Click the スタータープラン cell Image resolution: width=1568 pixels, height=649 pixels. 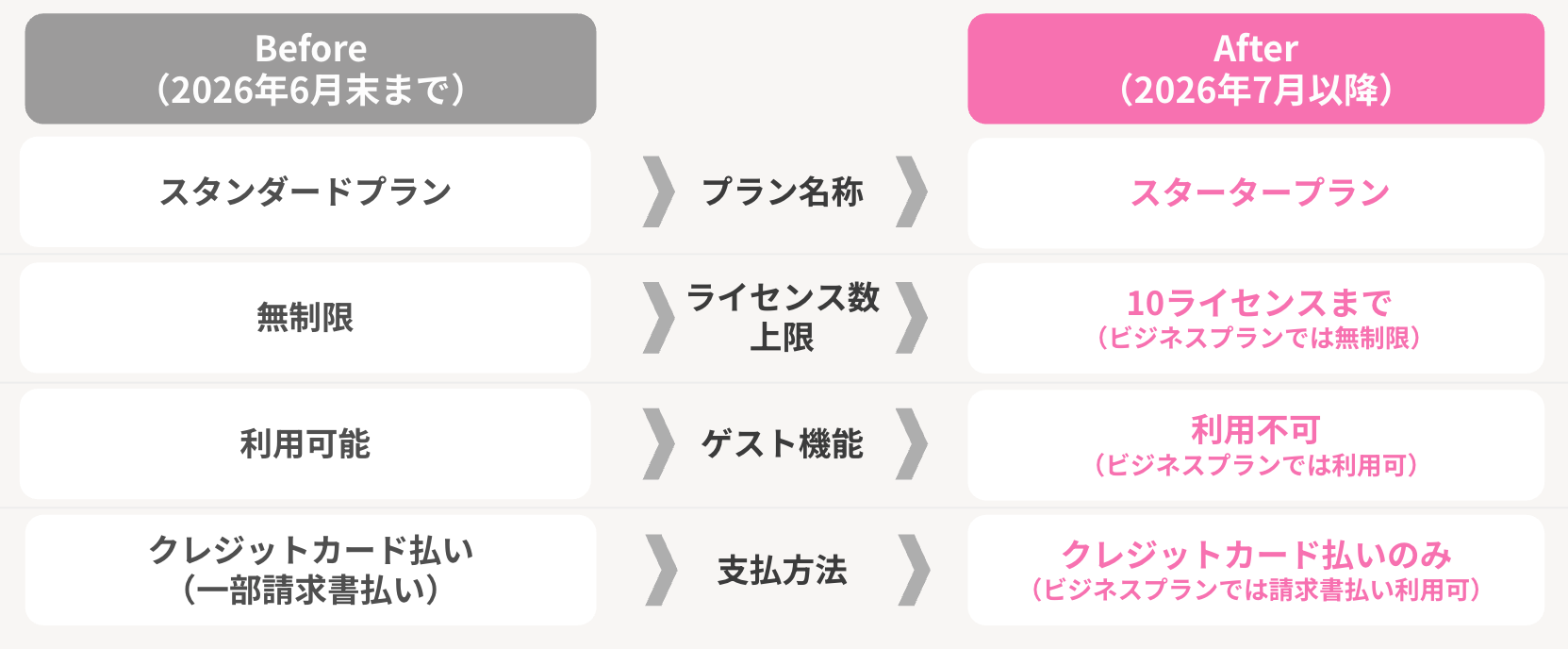pyautogui.click(x=1256, y=193)
